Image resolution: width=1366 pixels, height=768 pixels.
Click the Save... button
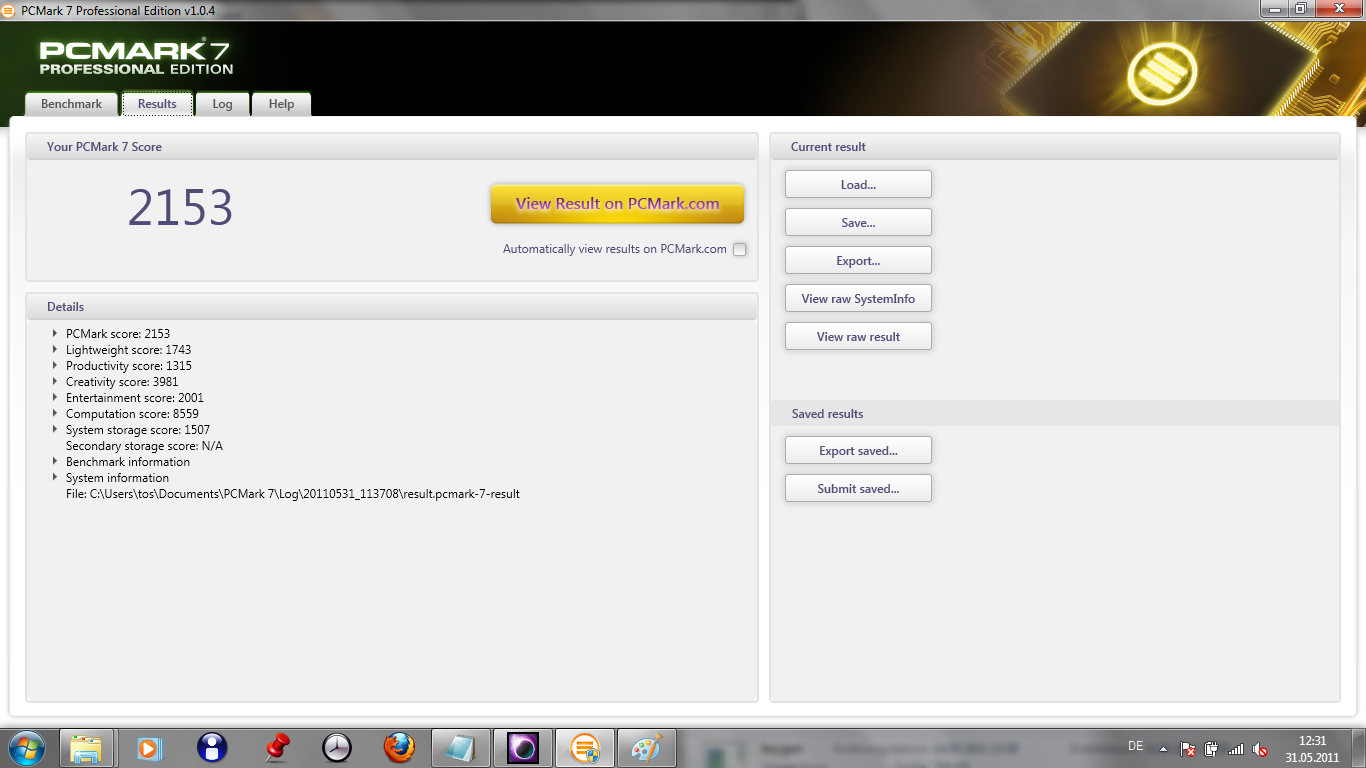[858, 222]
